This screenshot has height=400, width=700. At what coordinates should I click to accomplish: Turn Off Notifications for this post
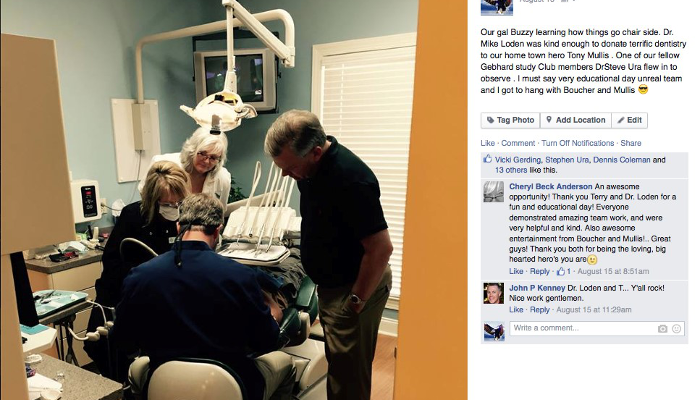[x=578, y=143]
